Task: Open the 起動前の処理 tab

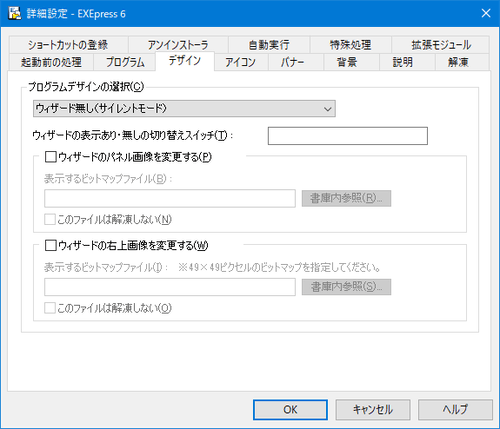Action: pyautogui.click(x=51, y=62)
